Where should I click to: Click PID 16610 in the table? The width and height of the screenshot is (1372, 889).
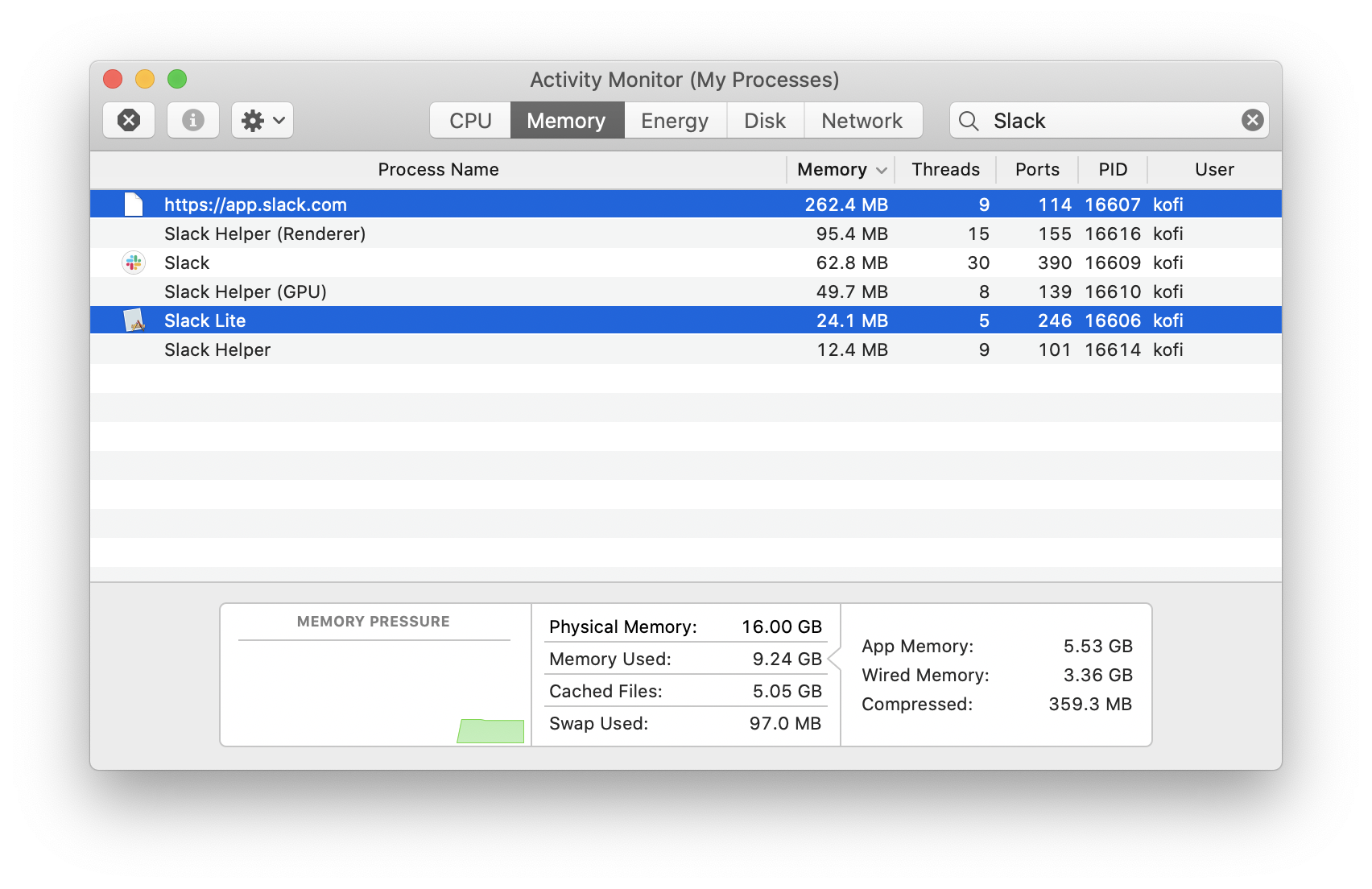click(x=1113, y=292)
